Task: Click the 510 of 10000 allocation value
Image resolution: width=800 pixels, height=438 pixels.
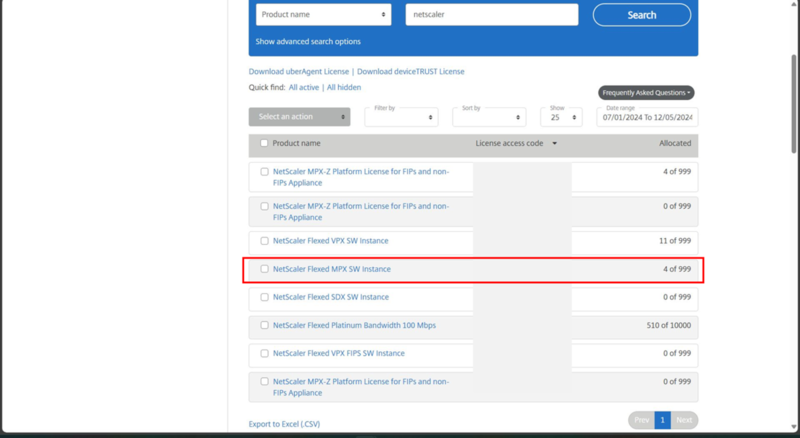Action: point(668,325)
